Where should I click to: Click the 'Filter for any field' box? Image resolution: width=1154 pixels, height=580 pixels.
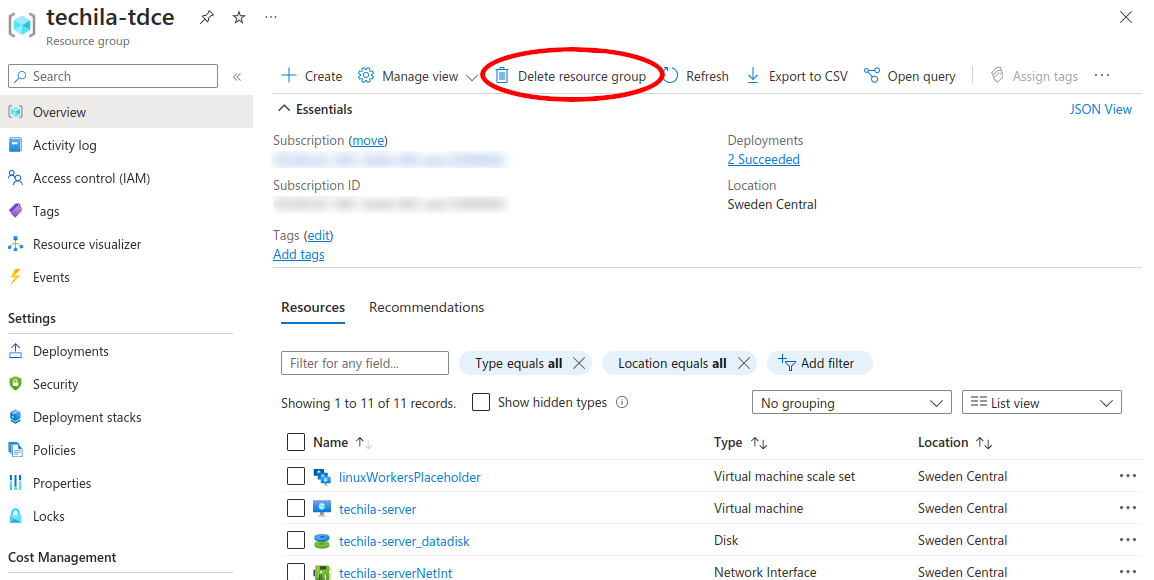coord(364,363)
